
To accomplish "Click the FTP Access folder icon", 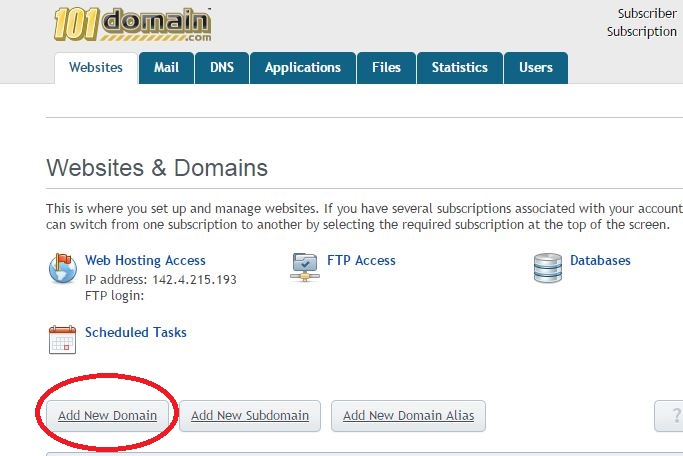I will coord(305,267).
